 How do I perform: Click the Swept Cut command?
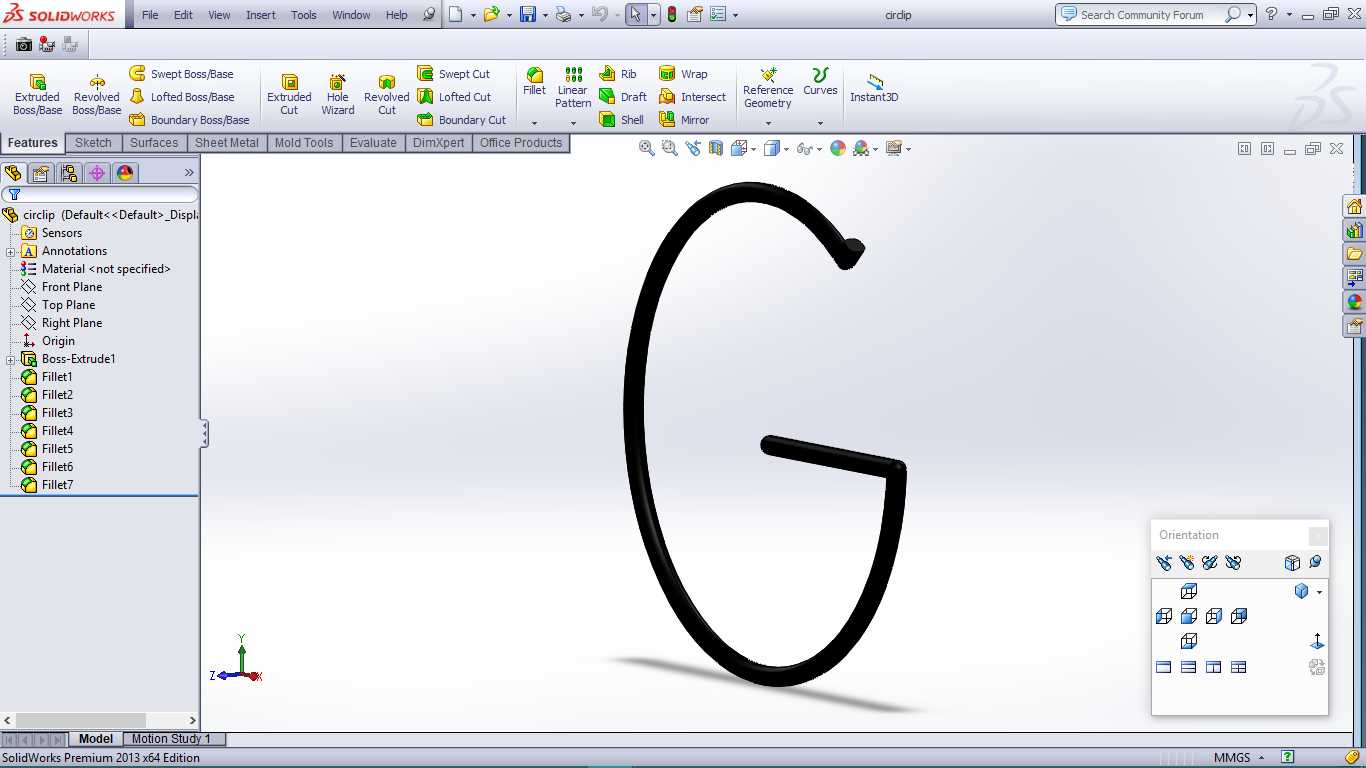(x=453, y=74)
